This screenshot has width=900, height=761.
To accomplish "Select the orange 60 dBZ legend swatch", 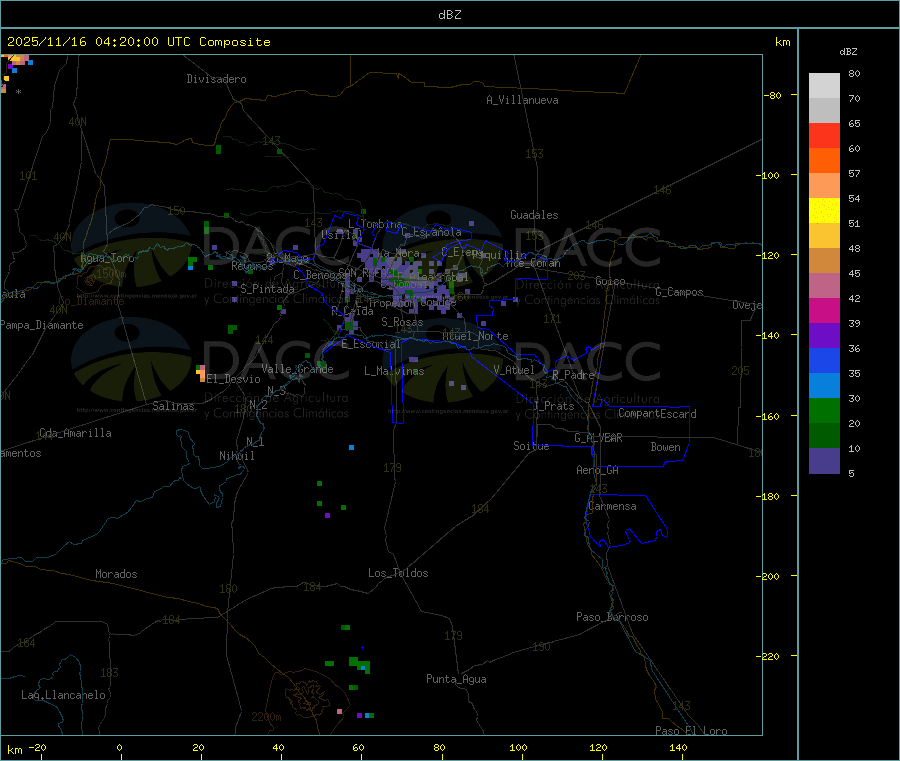I will pyautogui.click(x=824, y=161).
